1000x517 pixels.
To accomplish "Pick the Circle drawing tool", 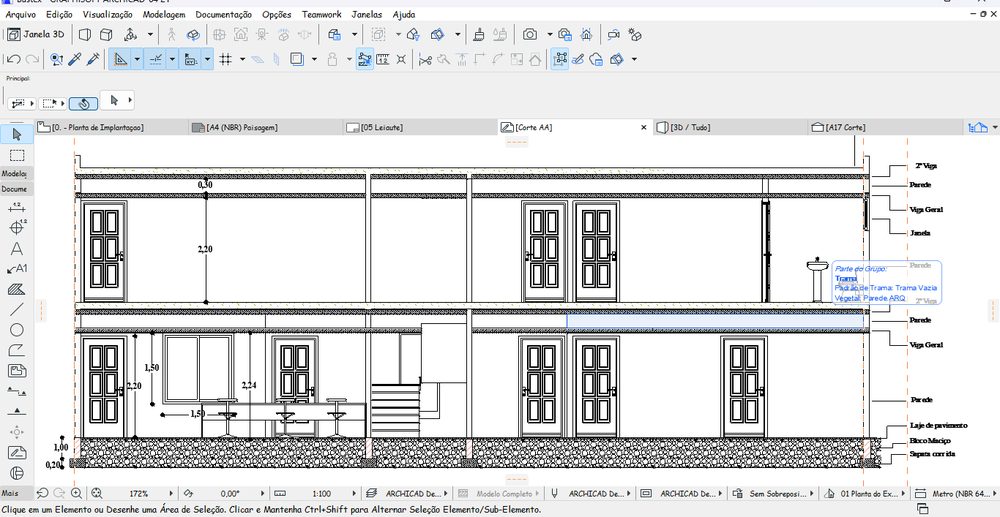I will 17,330.
